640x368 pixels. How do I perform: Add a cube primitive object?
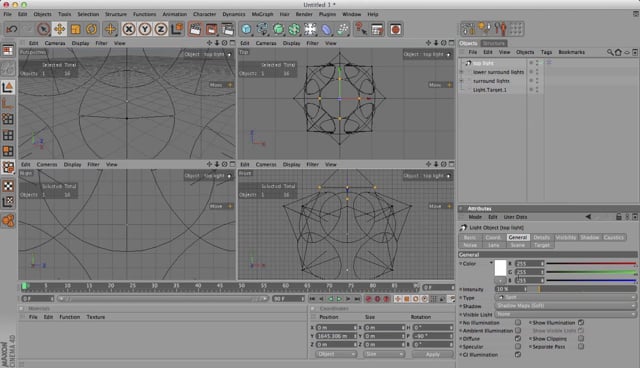tap(246, 29)
